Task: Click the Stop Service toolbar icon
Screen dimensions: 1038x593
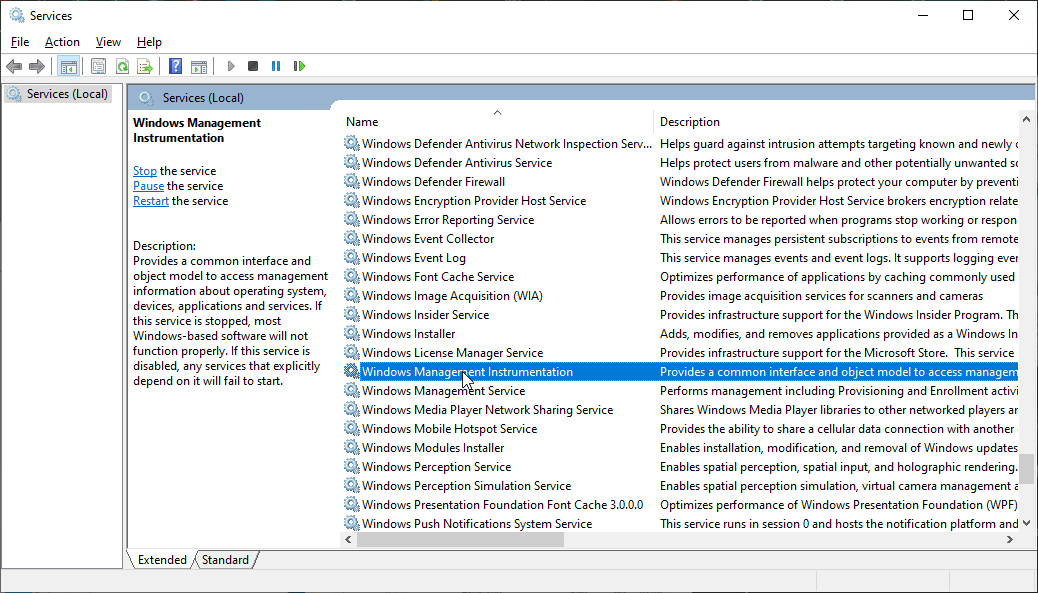Action: pyautogui.click(x=252, y=65)
